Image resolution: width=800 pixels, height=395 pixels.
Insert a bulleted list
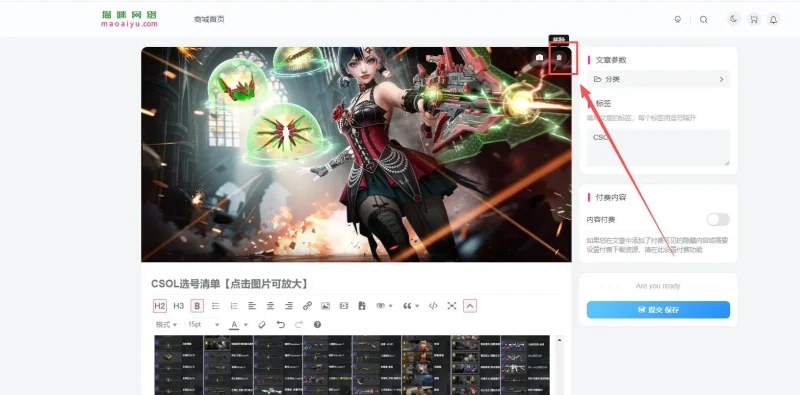pos(216,306)
